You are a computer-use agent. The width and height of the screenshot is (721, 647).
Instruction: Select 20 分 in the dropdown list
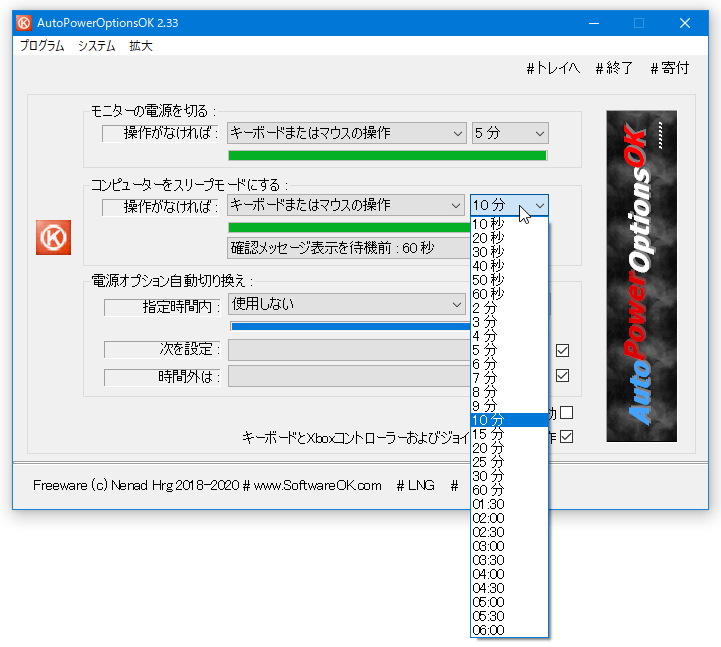(509, 448)
